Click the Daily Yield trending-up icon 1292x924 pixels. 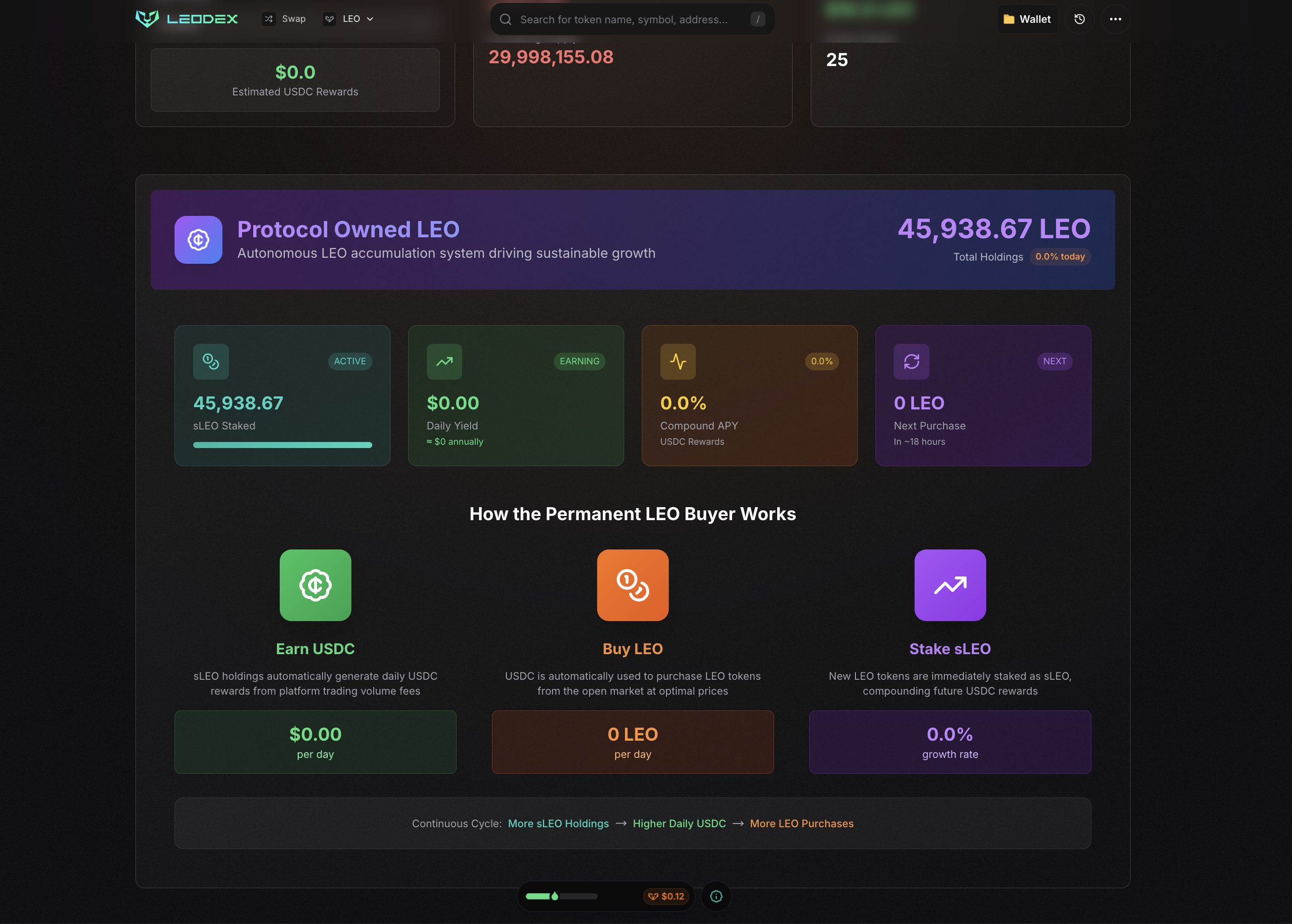(444, 362)
